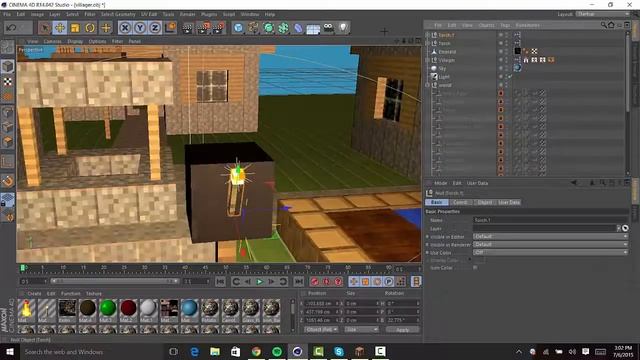Select the Model mode cube icon
Viewport: 640px width, 360px height.
click(x=7, y=66)
